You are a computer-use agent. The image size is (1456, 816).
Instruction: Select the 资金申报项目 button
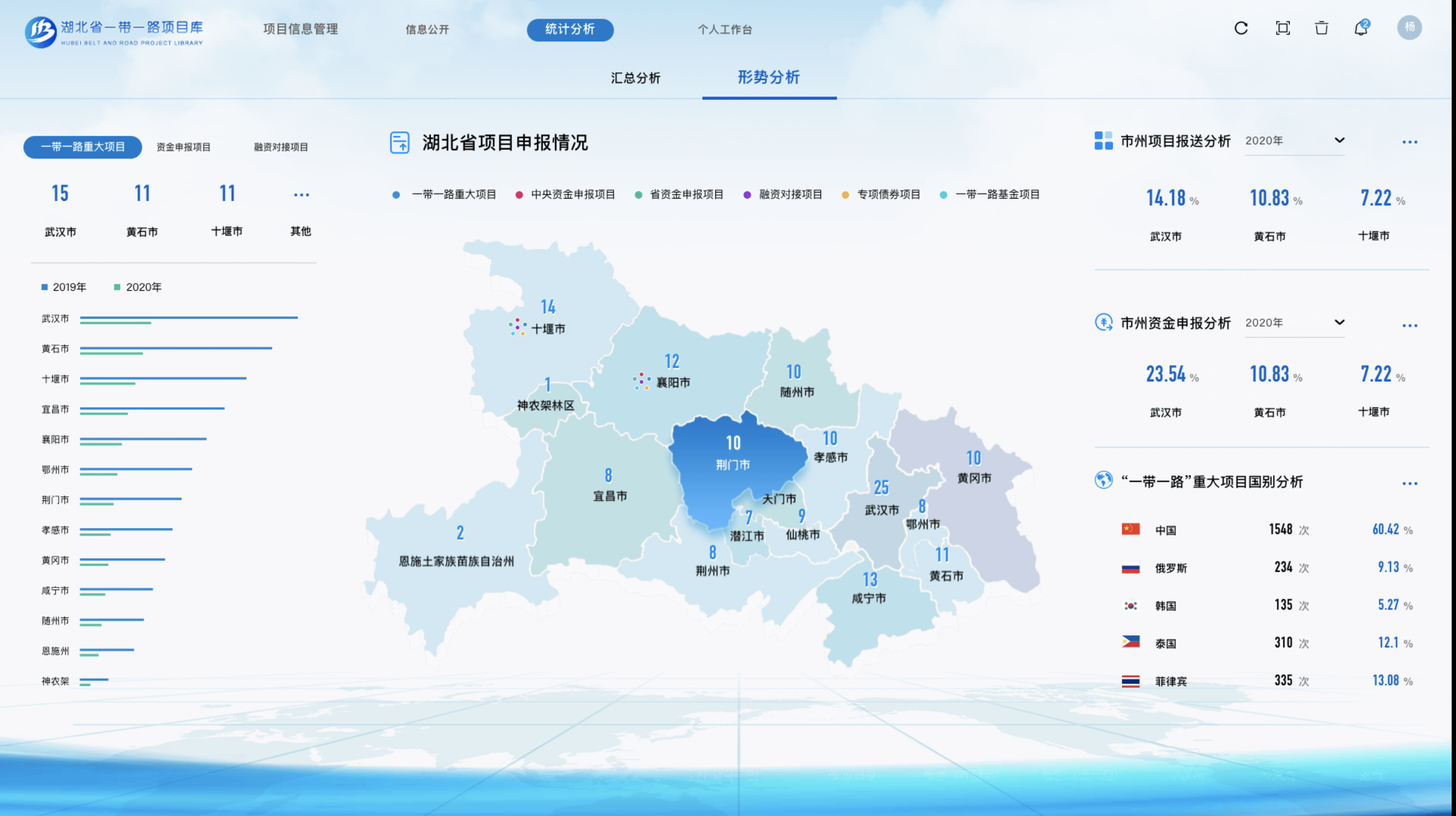183,147
